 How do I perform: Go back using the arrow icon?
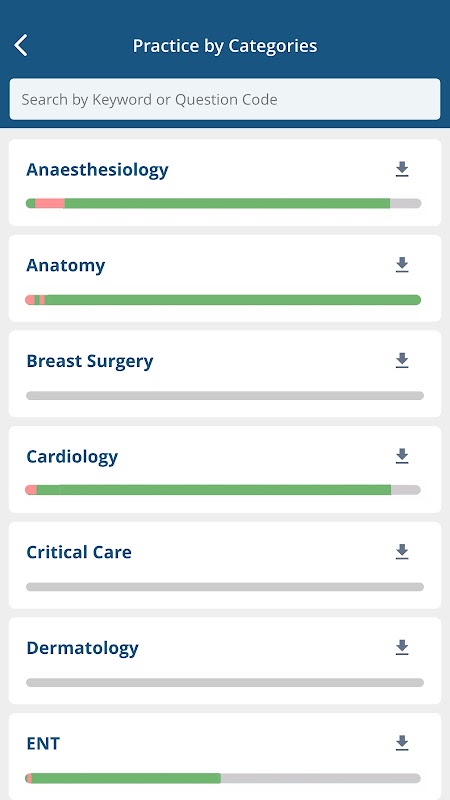(x=21, y=45)
